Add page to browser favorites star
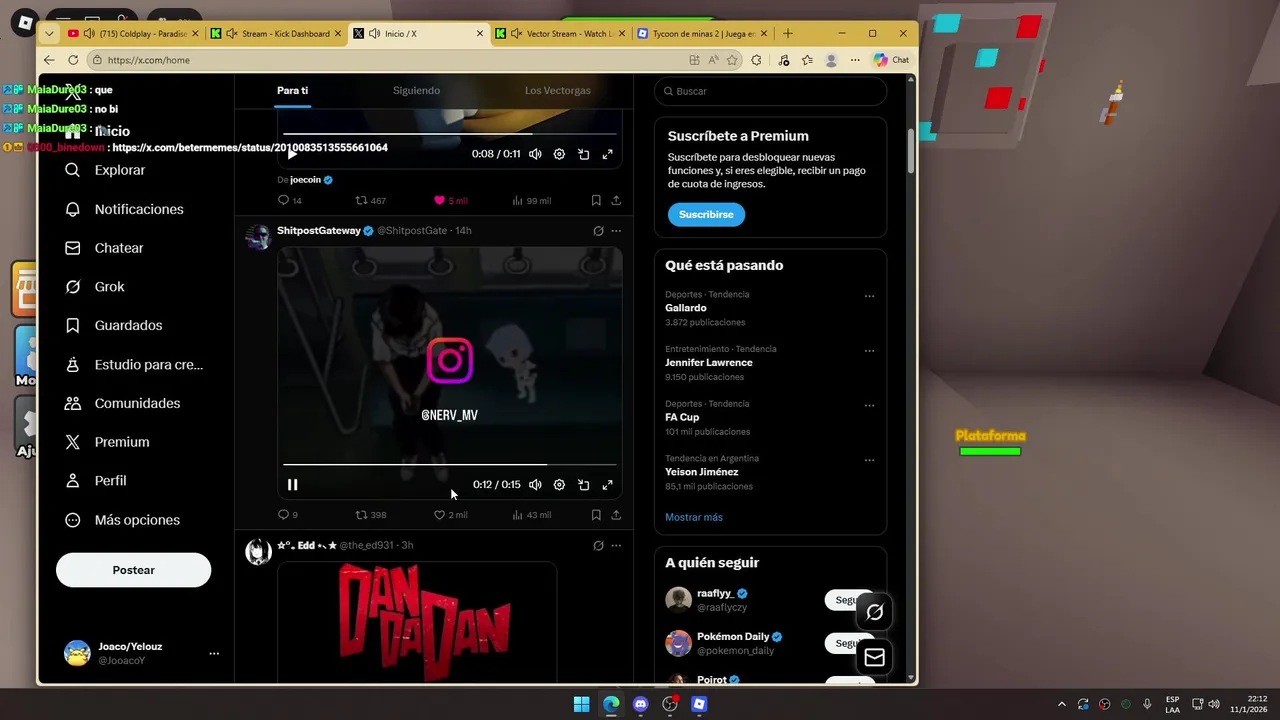This screenshot has height=720, width=1280. pos(732,60)
